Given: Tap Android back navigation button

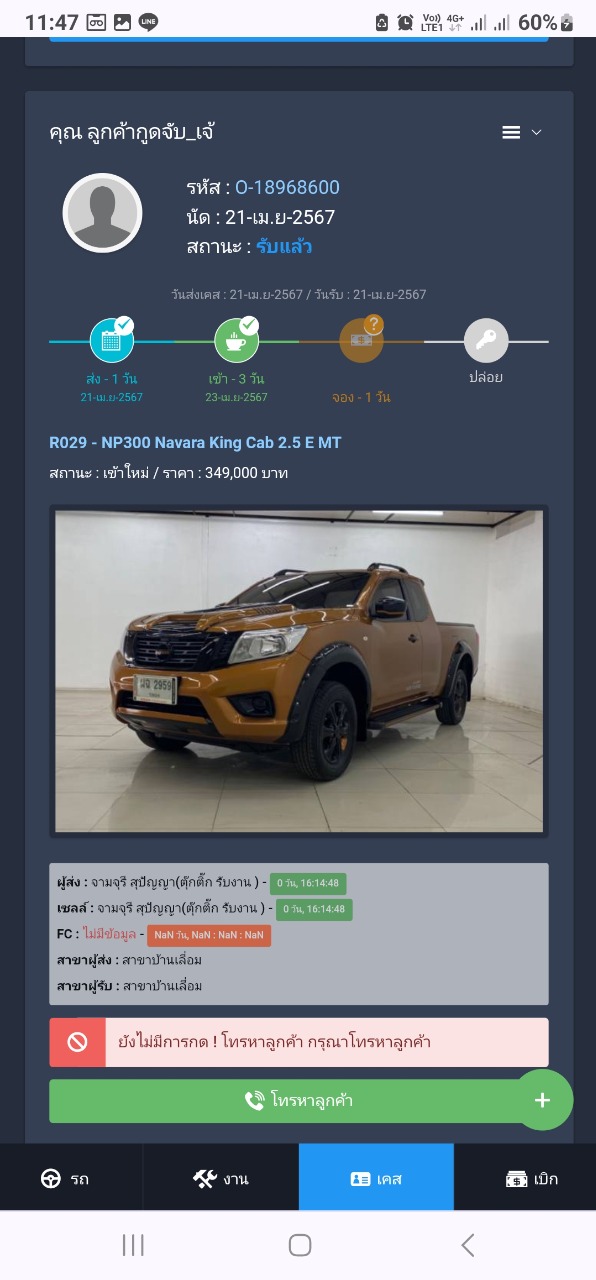Looking at the screenshot, I should tap(467, 1245).
